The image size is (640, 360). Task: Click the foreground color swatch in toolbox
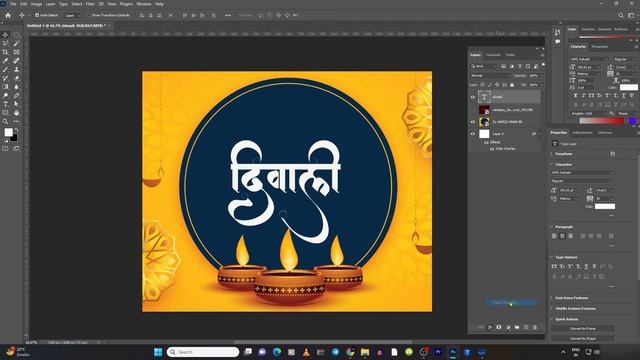coord(9,132)
